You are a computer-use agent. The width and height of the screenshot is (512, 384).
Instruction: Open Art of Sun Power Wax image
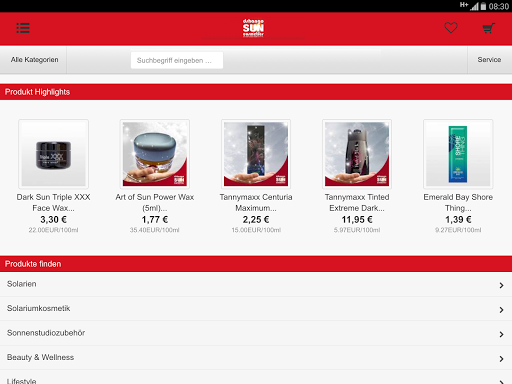click(x=155, y=154)
